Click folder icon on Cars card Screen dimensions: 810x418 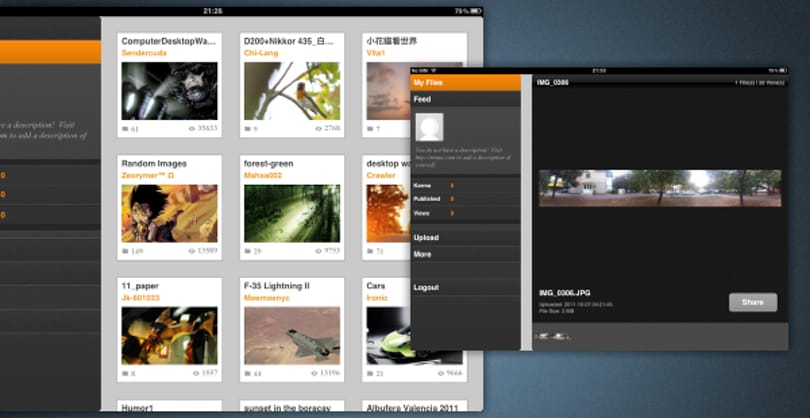click(370, 373)
